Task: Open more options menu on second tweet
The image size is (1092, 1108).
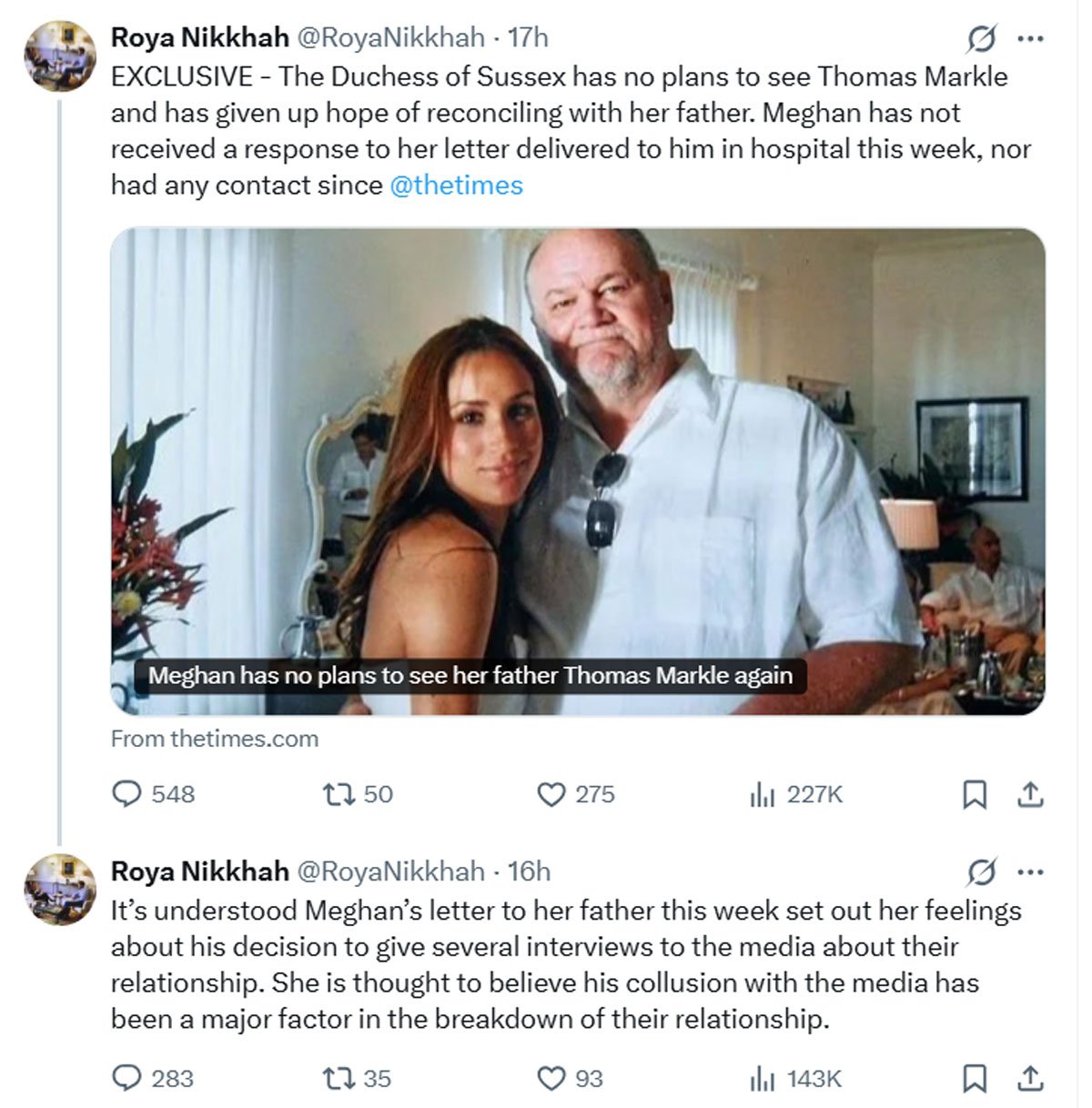Action: [x=1030, y=872]
